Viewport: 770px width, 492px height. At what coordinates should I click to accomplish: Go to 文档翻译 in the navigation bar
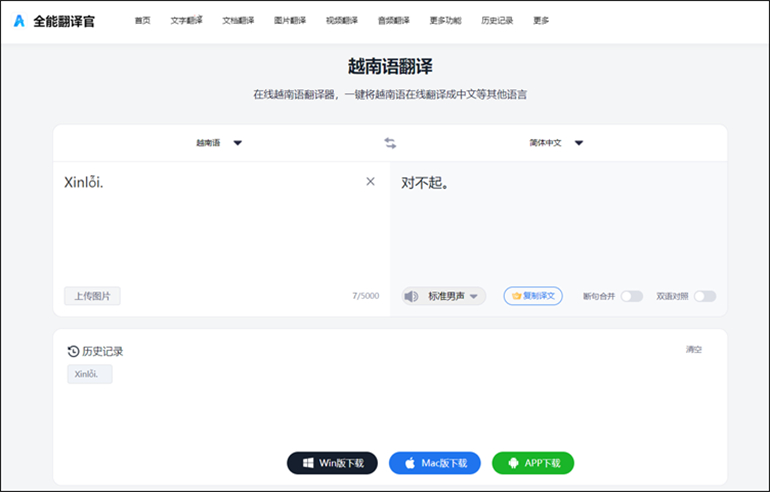pos(238,20)
